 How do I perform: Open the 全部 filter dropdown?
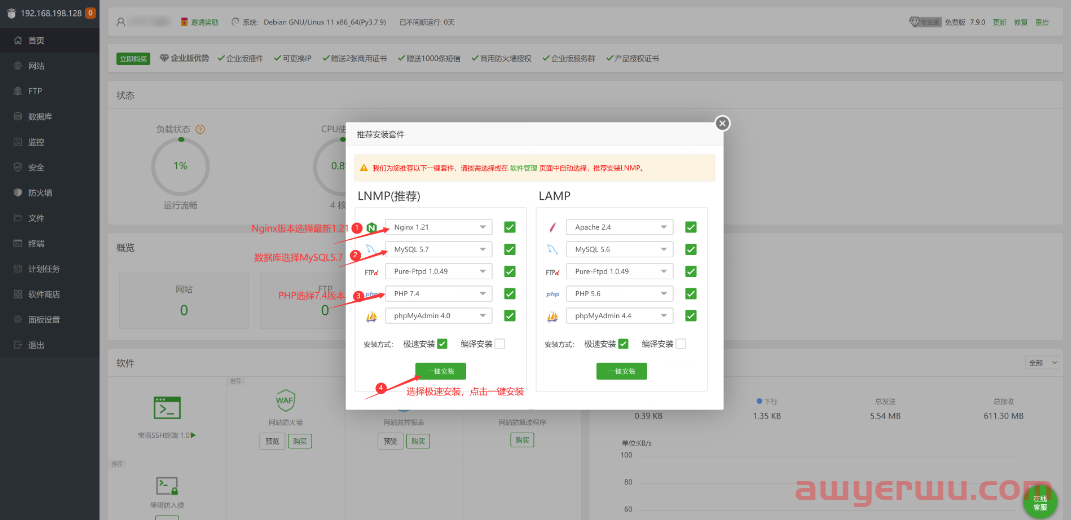click(x=1043, y=363)
